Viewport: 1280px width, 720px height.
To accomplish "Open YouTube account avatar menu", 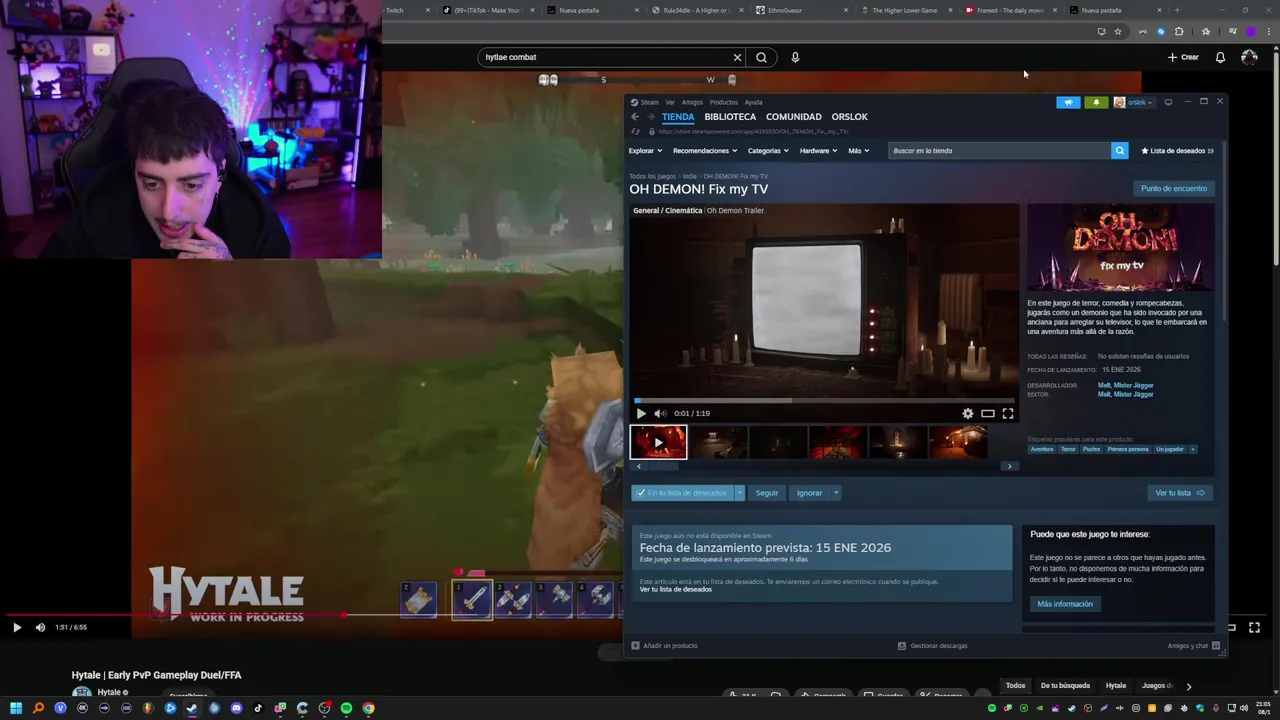I will [x=1249, y=57].
